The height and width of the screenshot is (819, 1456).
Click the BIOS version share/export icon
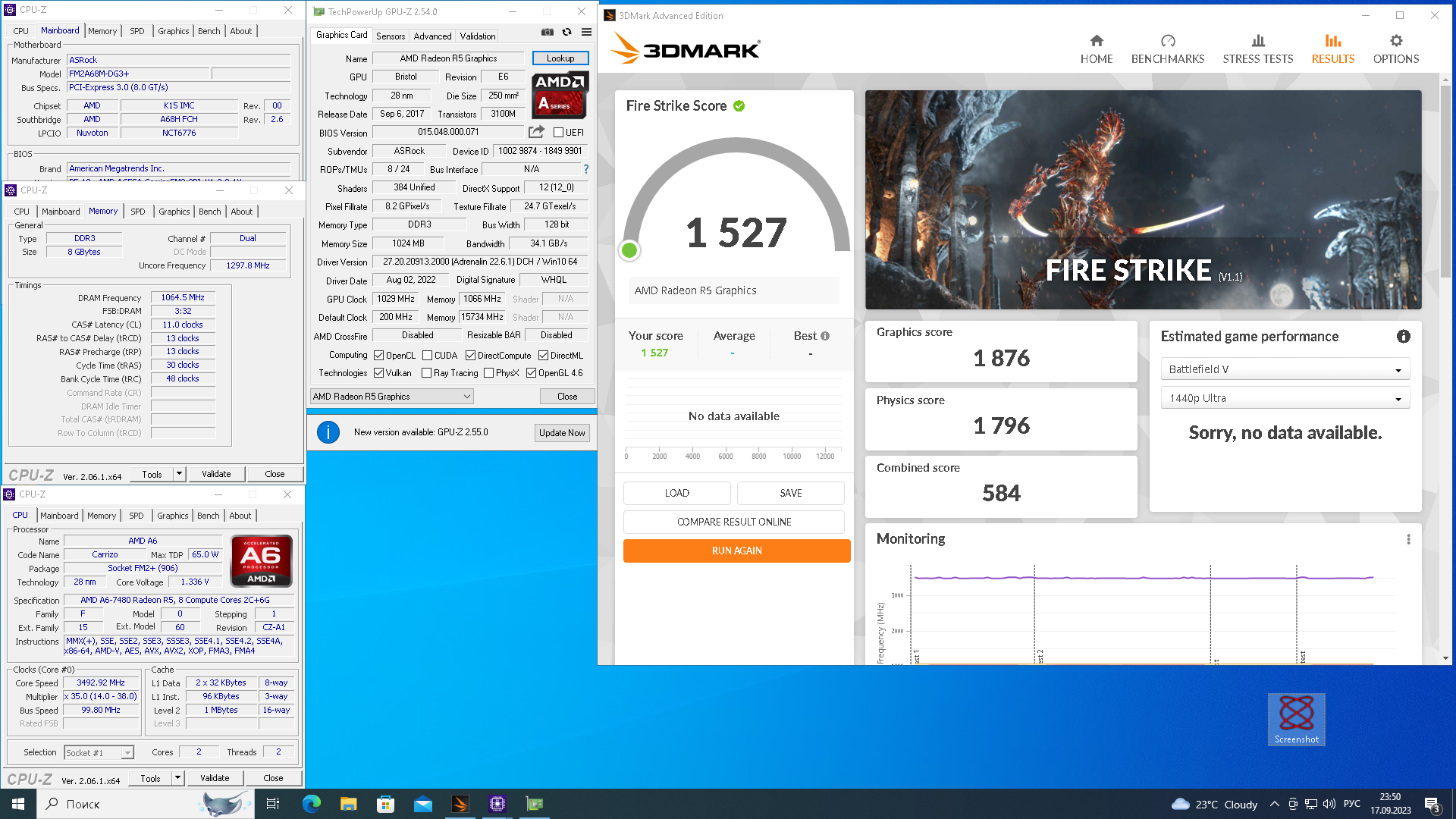tap(536, 132)
